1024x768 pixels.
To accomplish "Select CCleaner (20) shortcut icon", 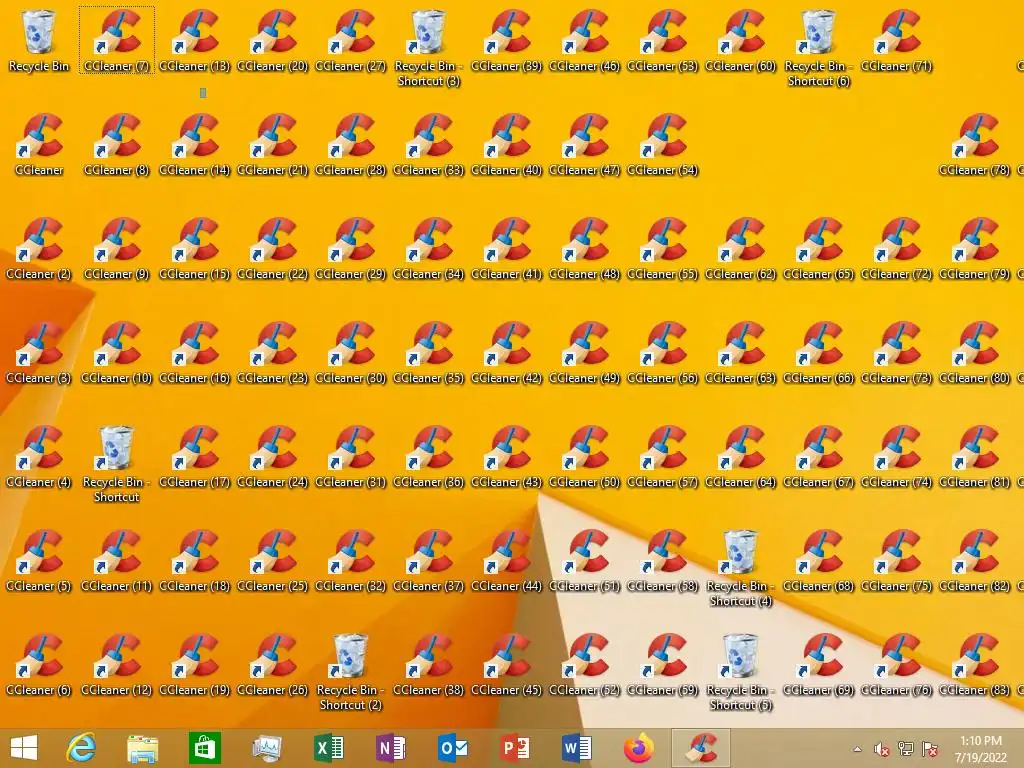I will 272,39.
